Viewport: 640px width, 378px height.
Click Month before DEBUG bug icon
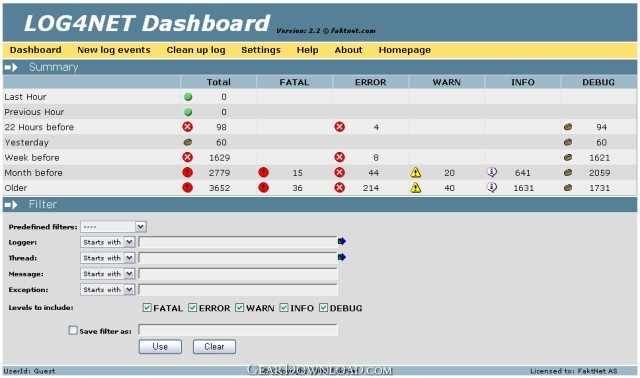tap(568, 172)
